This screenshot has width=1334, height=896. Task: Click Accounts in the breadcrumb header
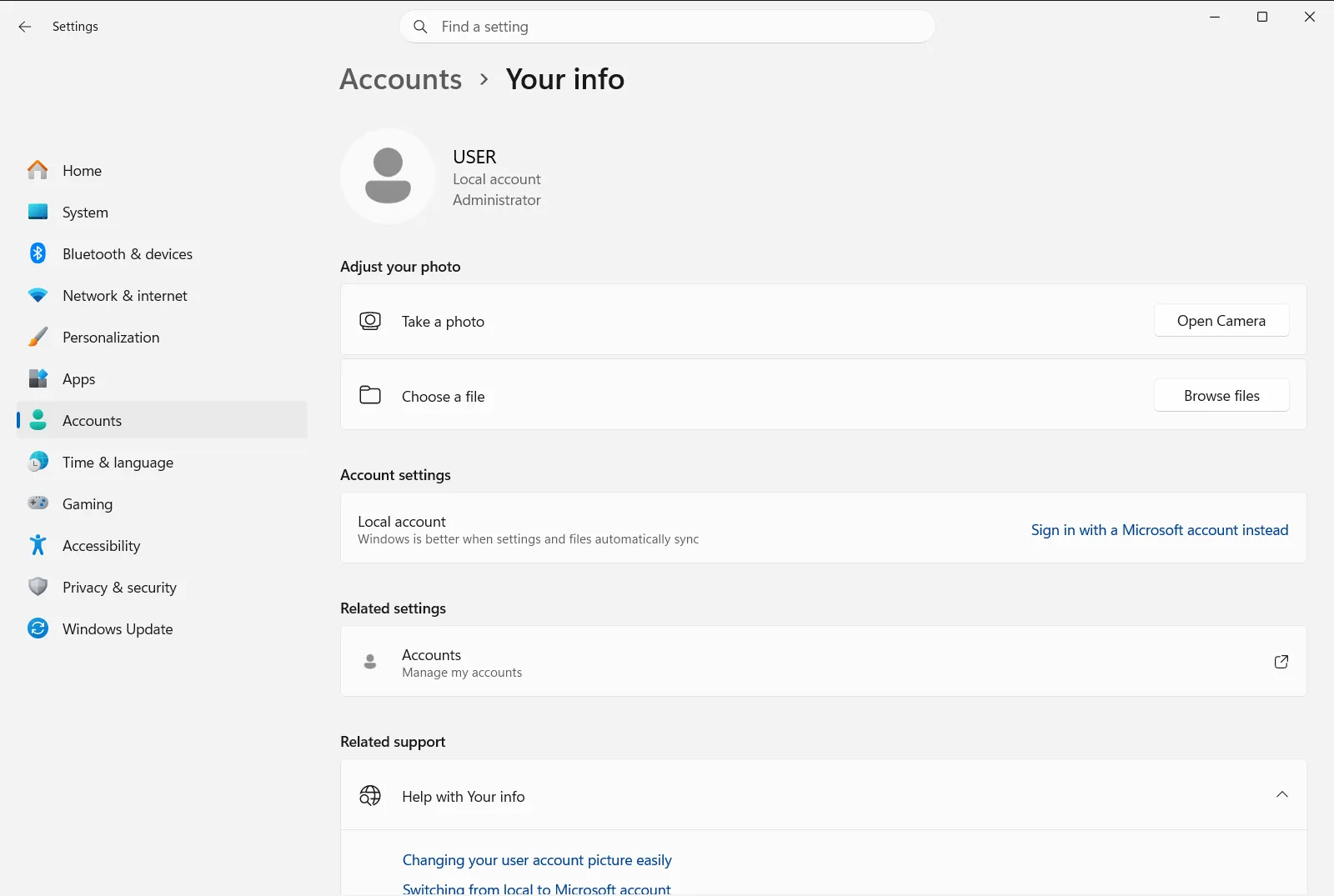point(401,79)
